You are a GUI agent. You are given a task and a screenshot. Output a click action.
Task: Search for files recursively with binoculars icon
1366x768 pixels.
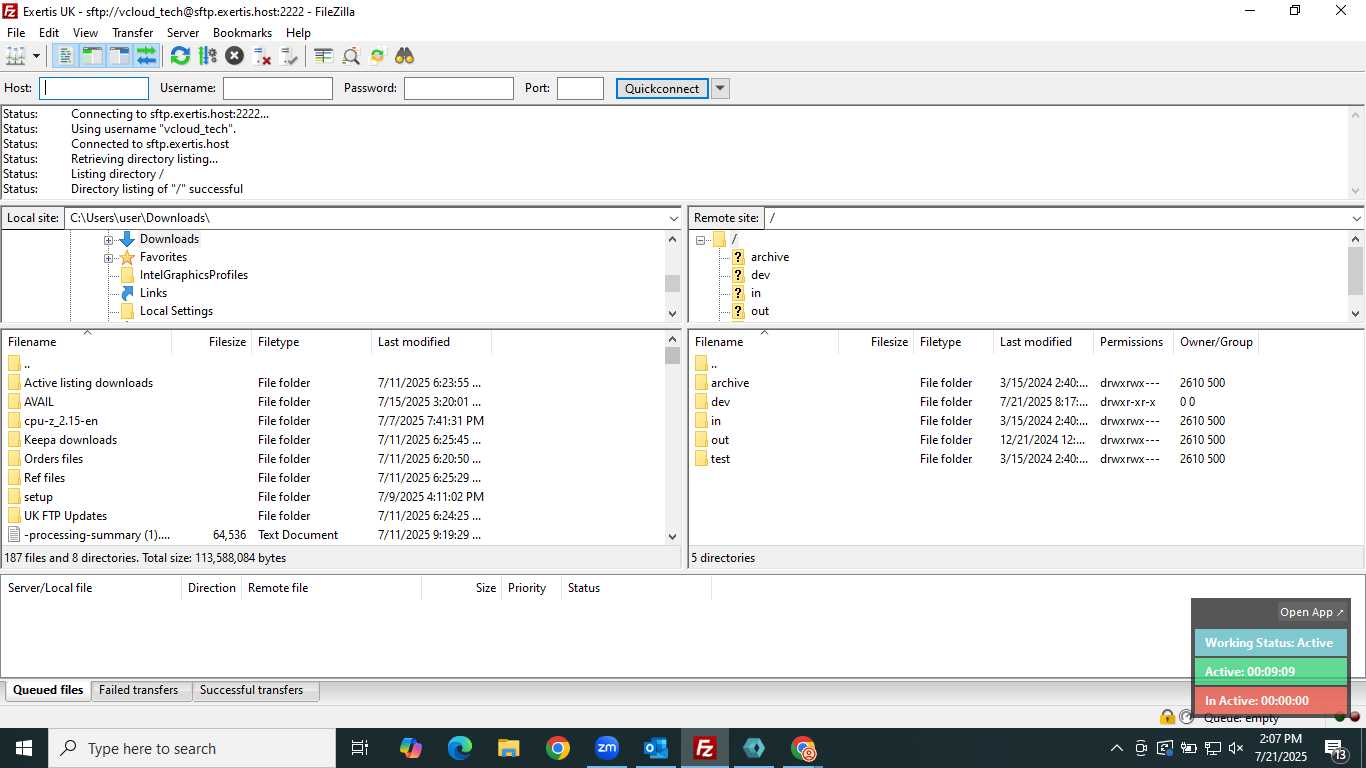[x=404, y=56]
